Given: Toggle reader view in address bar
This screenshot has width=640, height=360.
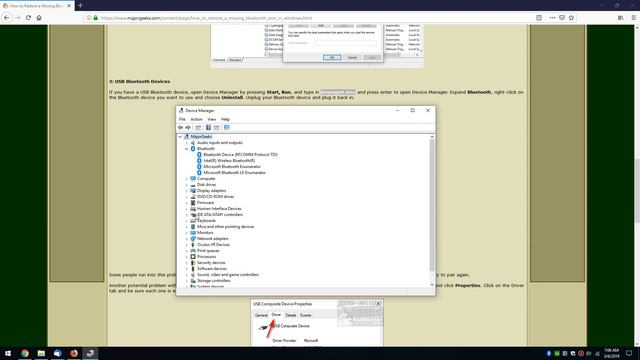Looking at the screenshot, I should pos(539,18).
